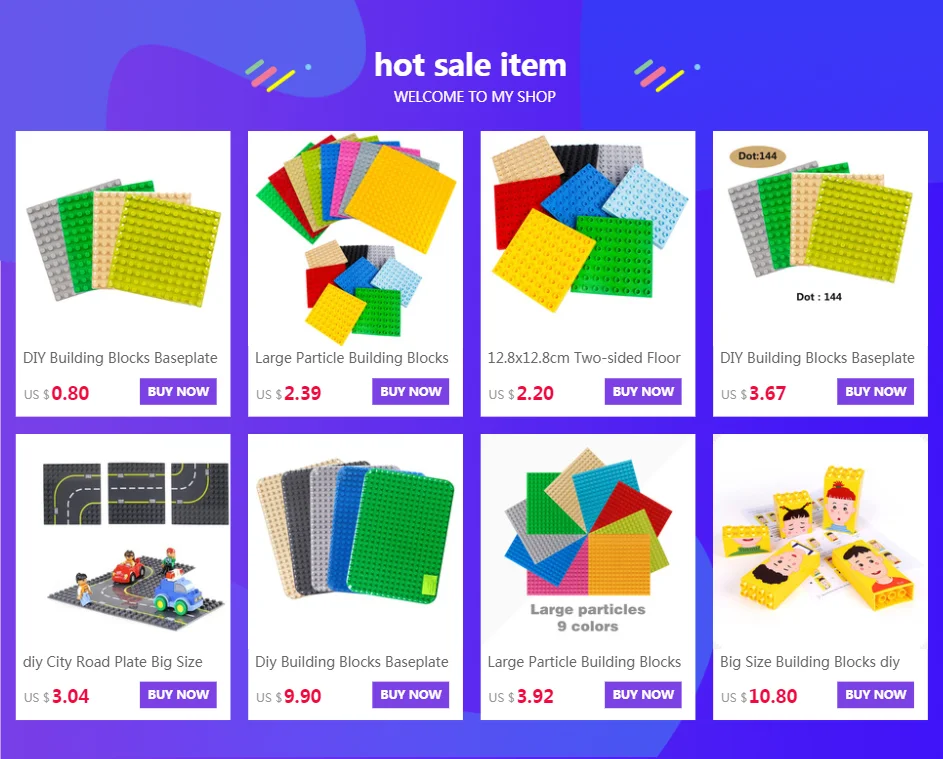Click BUY NOW for $0.80 baseplate
The image size is (943, 759).
178,392
